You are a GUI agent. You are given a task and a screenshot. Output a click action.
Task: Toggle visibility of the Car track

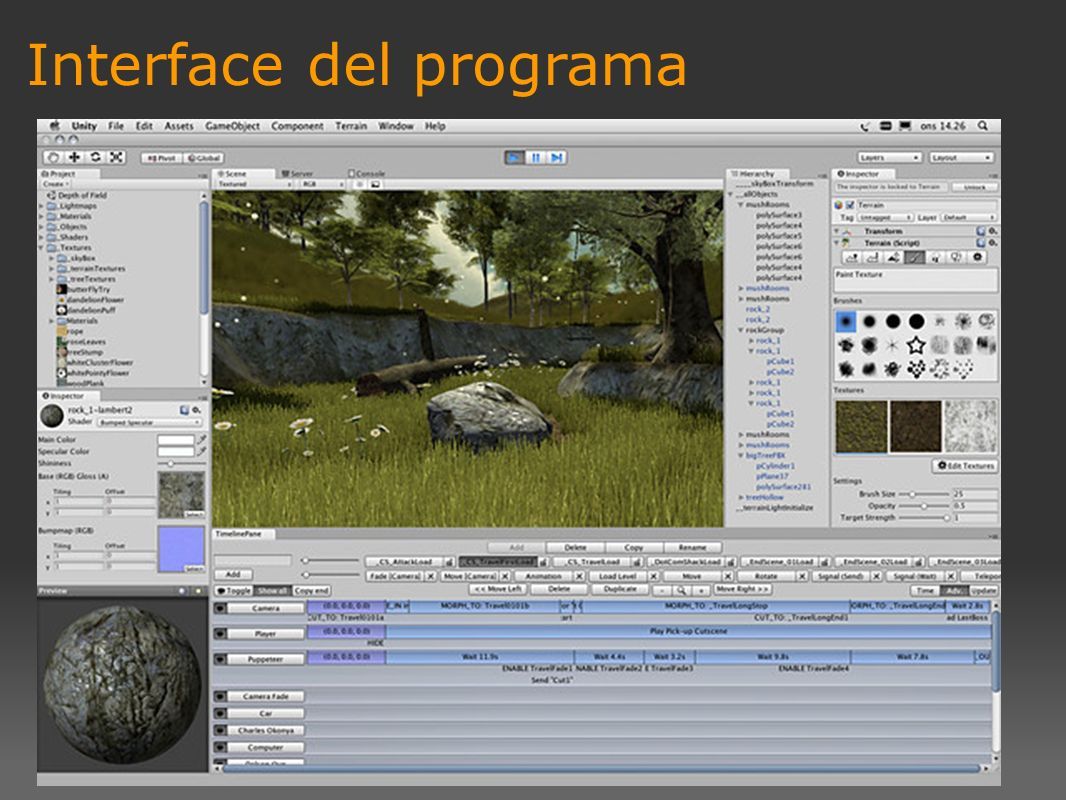point(220,713)
